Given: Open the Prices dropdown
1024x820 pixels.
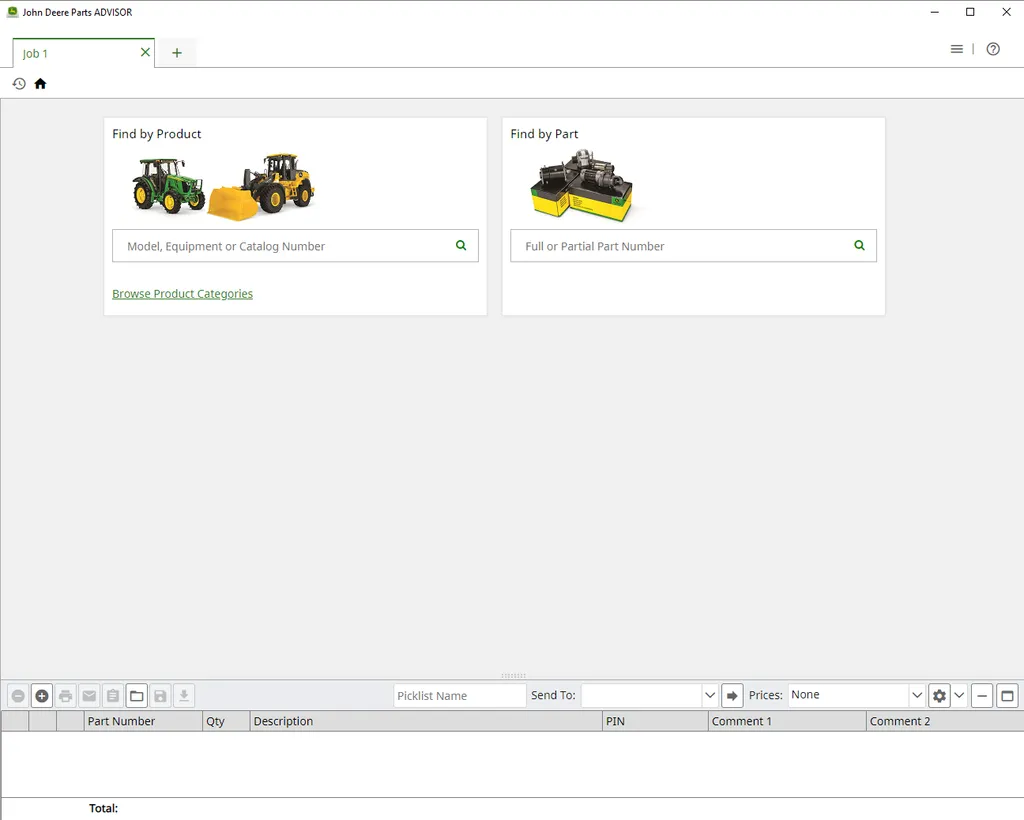Looking at the screenshot, I should tap(917, 695).
